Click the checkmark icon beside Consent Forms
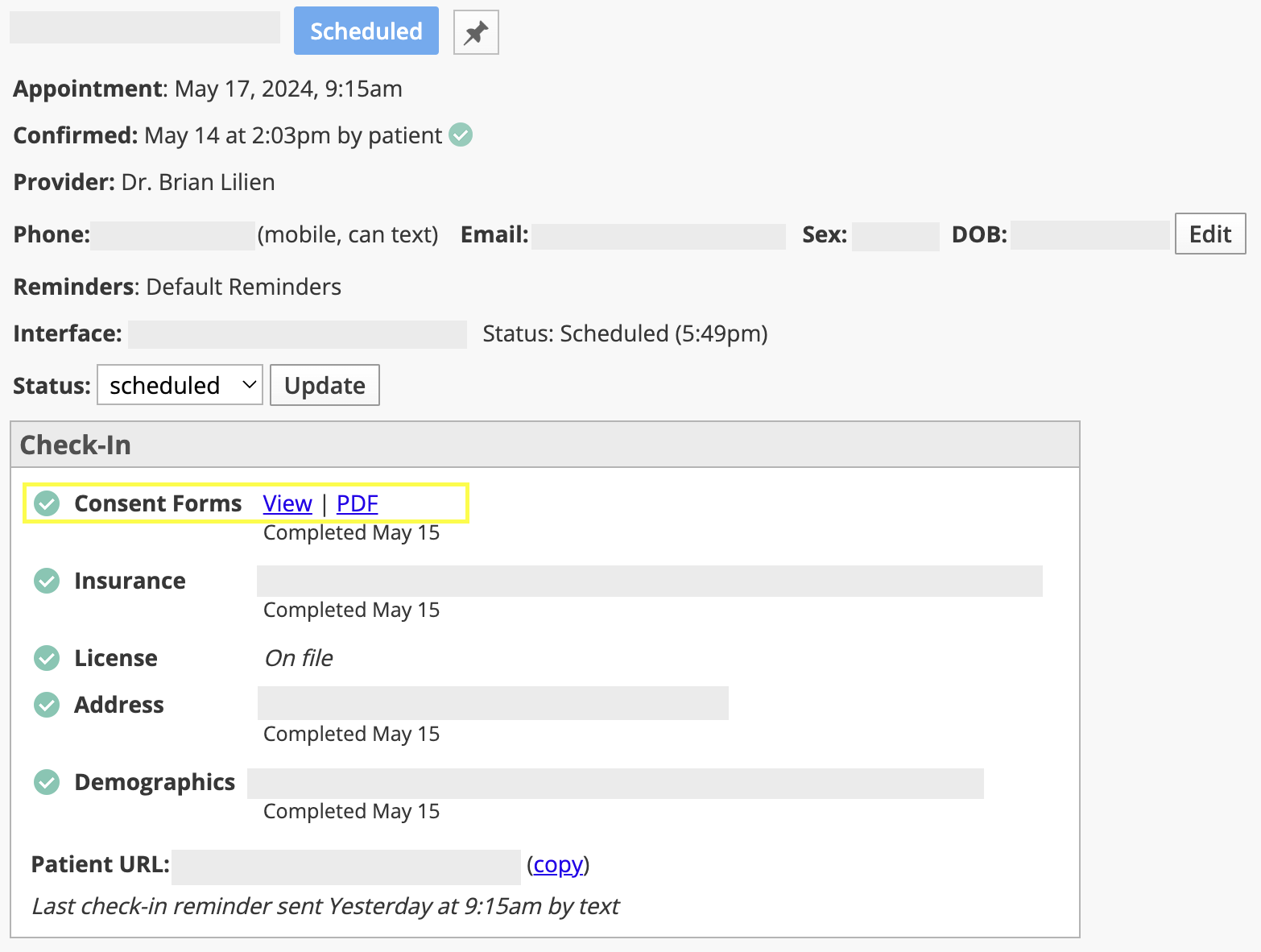Image resolution: width=1261 pixels, height=952 pixels. tap(47, 503)
